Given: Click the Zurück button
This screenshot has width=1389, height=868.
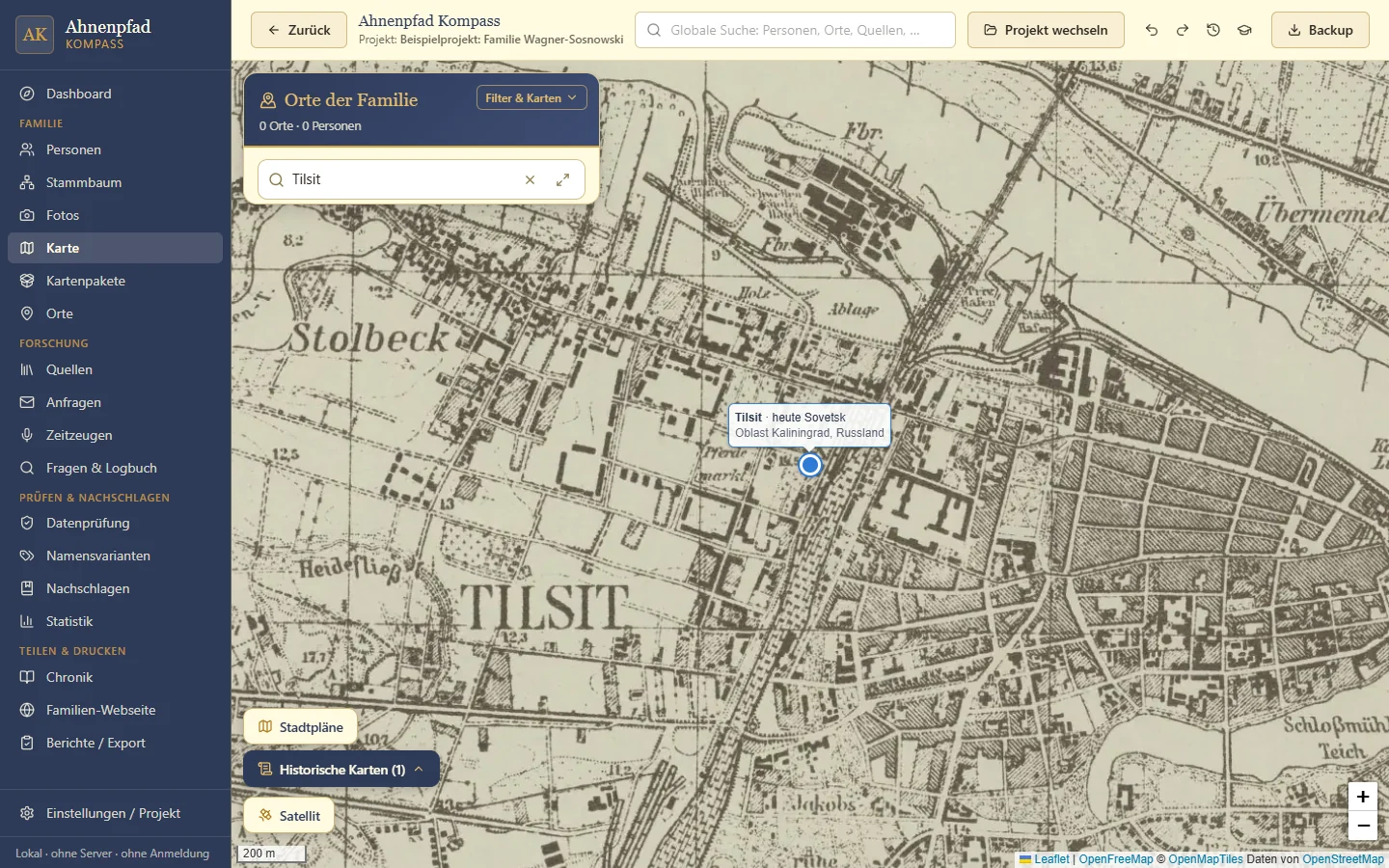Looking at the screenshot, I should coord(298,30).
